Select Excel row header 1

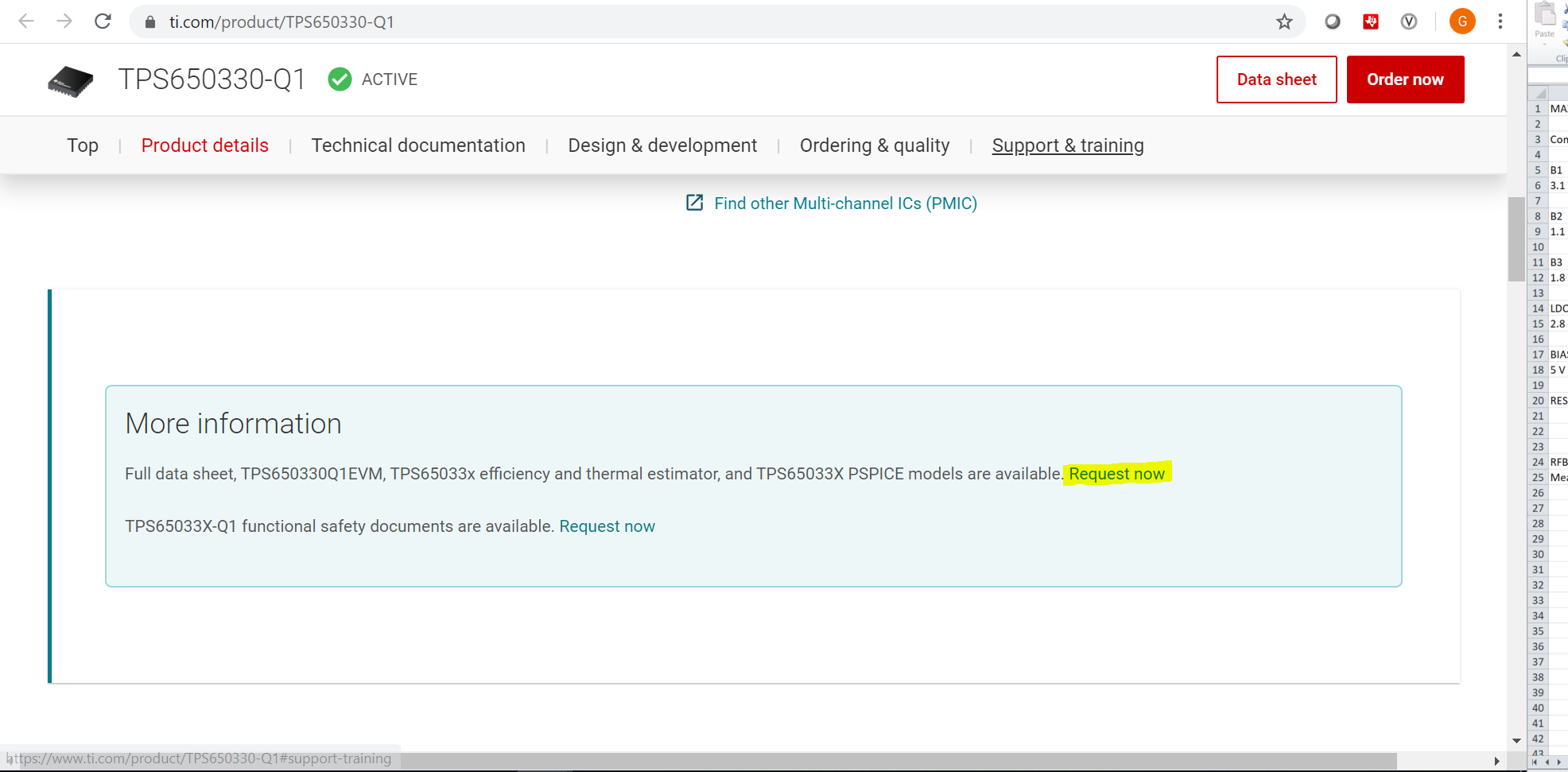click(1538, 109)
